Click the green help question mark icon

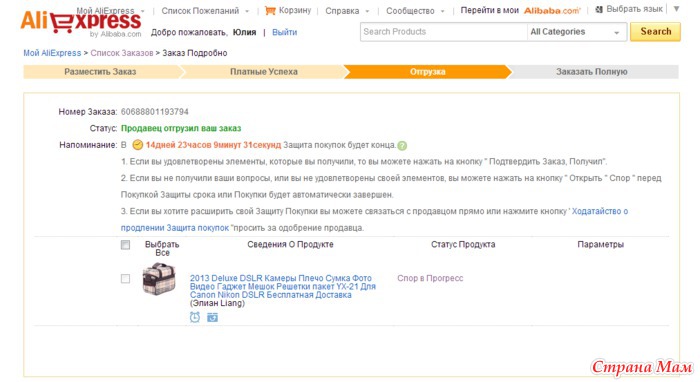click(x=402, y=145)
